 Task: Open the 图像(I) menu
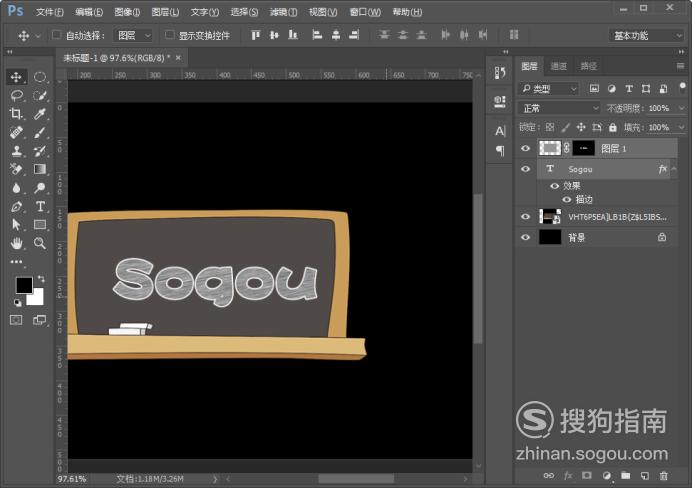coord(127,12)
